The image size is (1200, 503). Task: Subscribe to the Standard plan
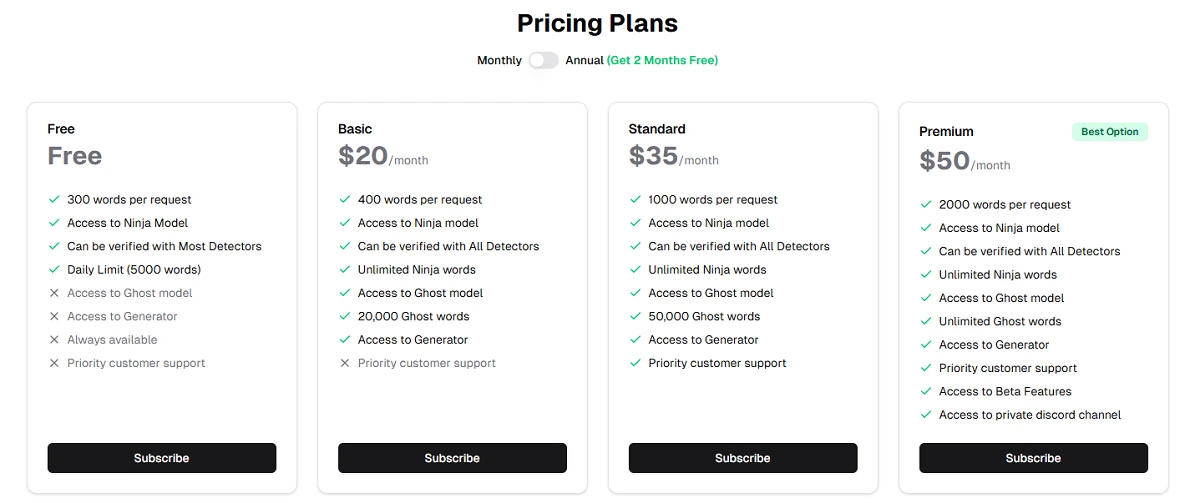(x=743, y=458)
